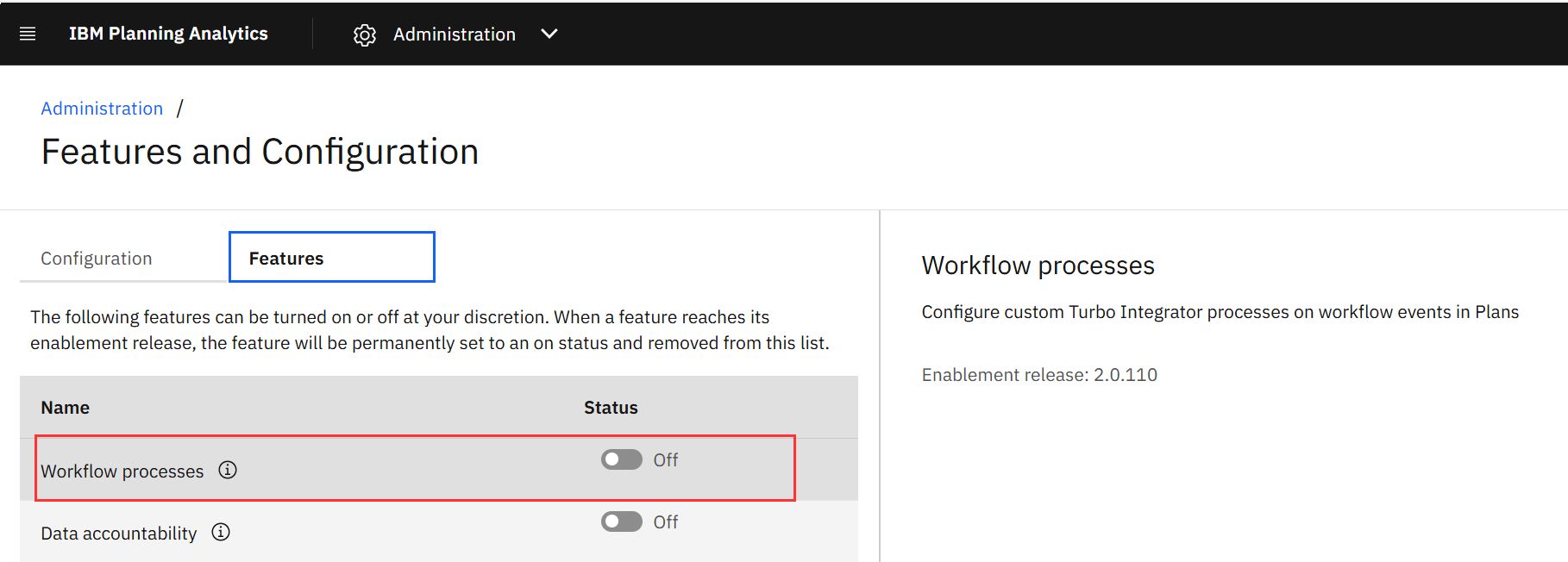Image resolution: width=1568 pixels, height=562 pixels.
Task: Open the Administration dropdown label in top bar
Action: (454, 34)
